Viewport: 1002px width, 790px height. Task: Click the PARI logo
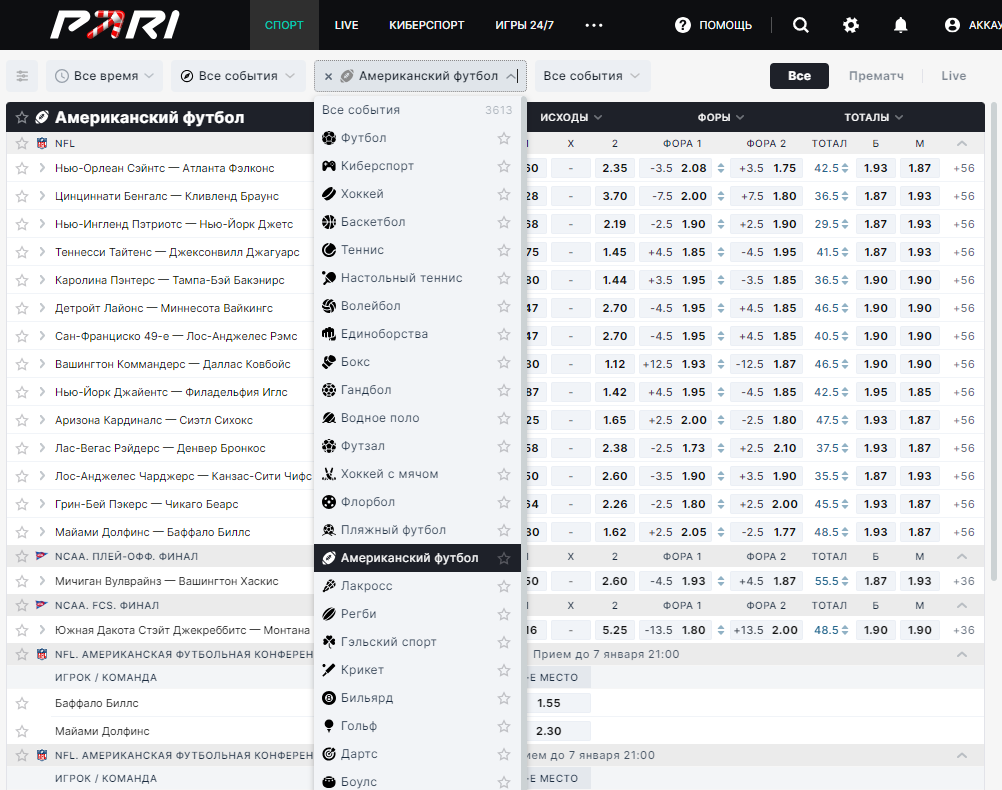(115, 25)
